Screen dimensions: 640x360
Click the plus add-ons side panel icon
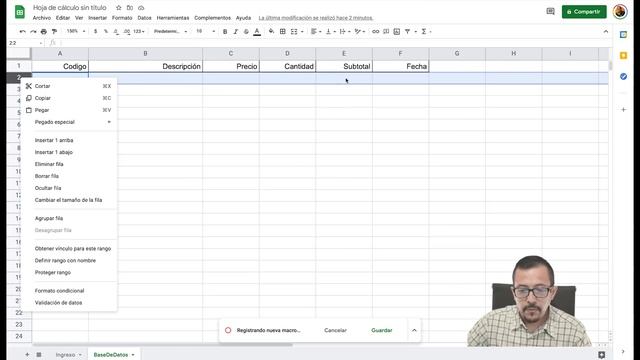coord(623,109)
